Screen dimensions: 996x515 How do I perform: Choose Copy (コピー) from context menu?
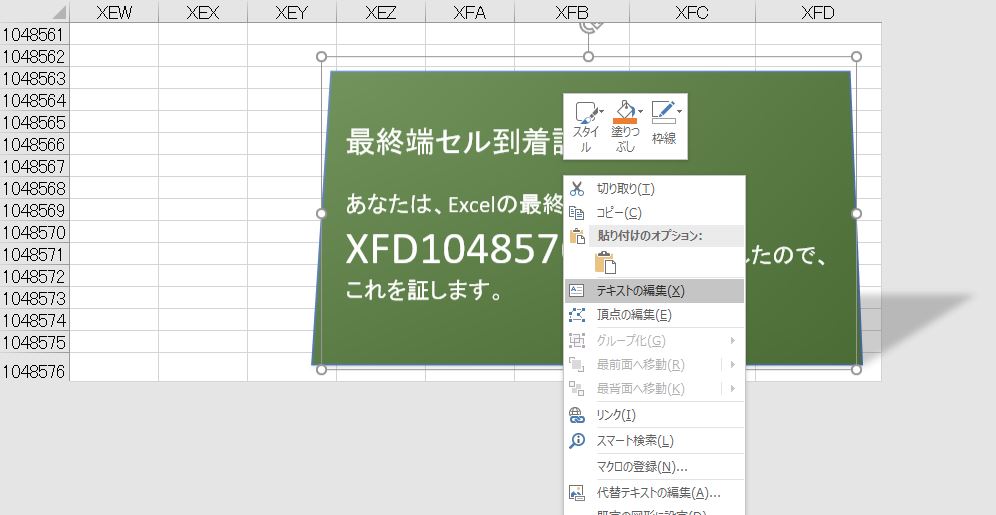point(654,213)
